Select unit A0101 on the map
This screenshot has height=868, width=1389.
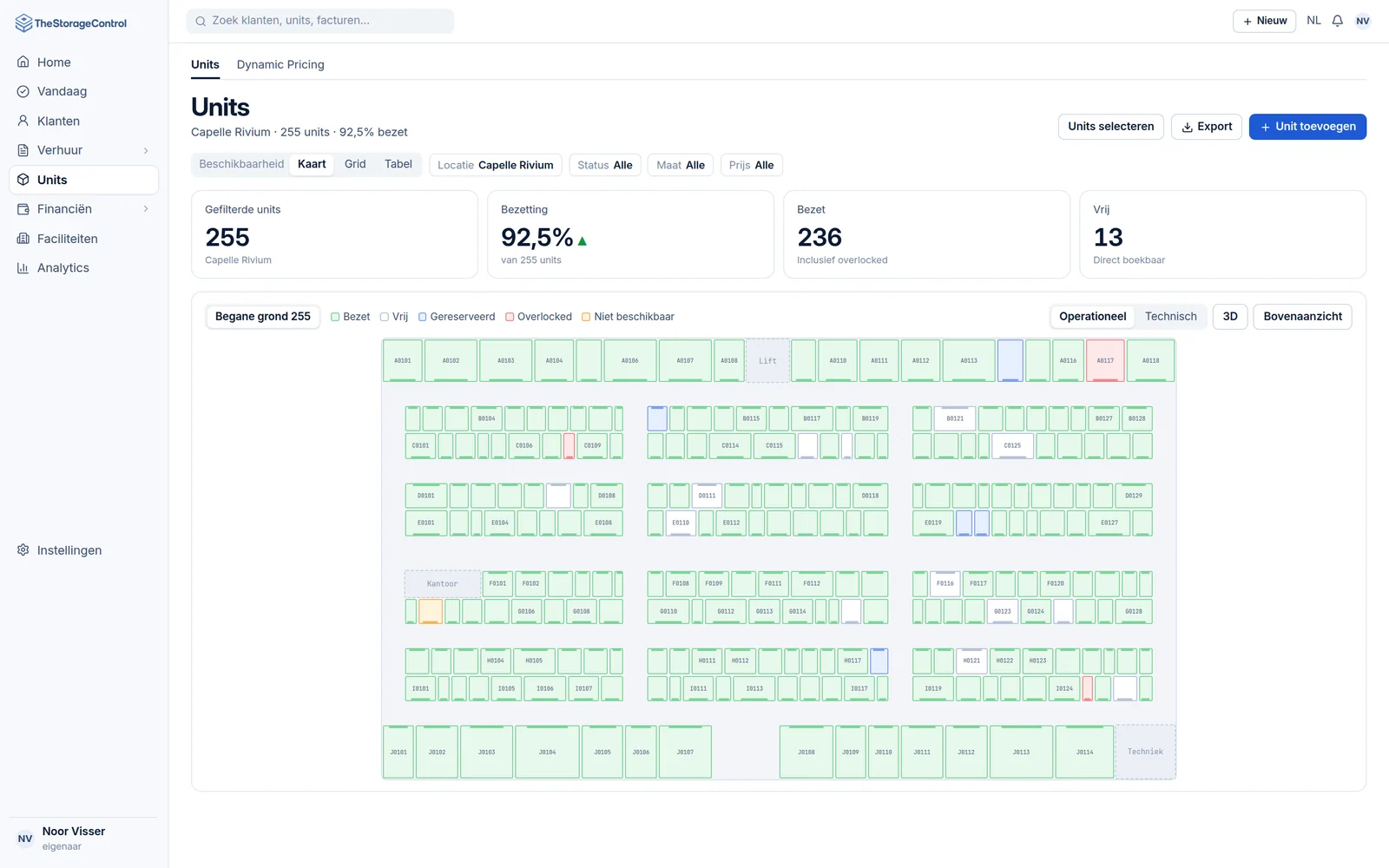click(403, 360)
